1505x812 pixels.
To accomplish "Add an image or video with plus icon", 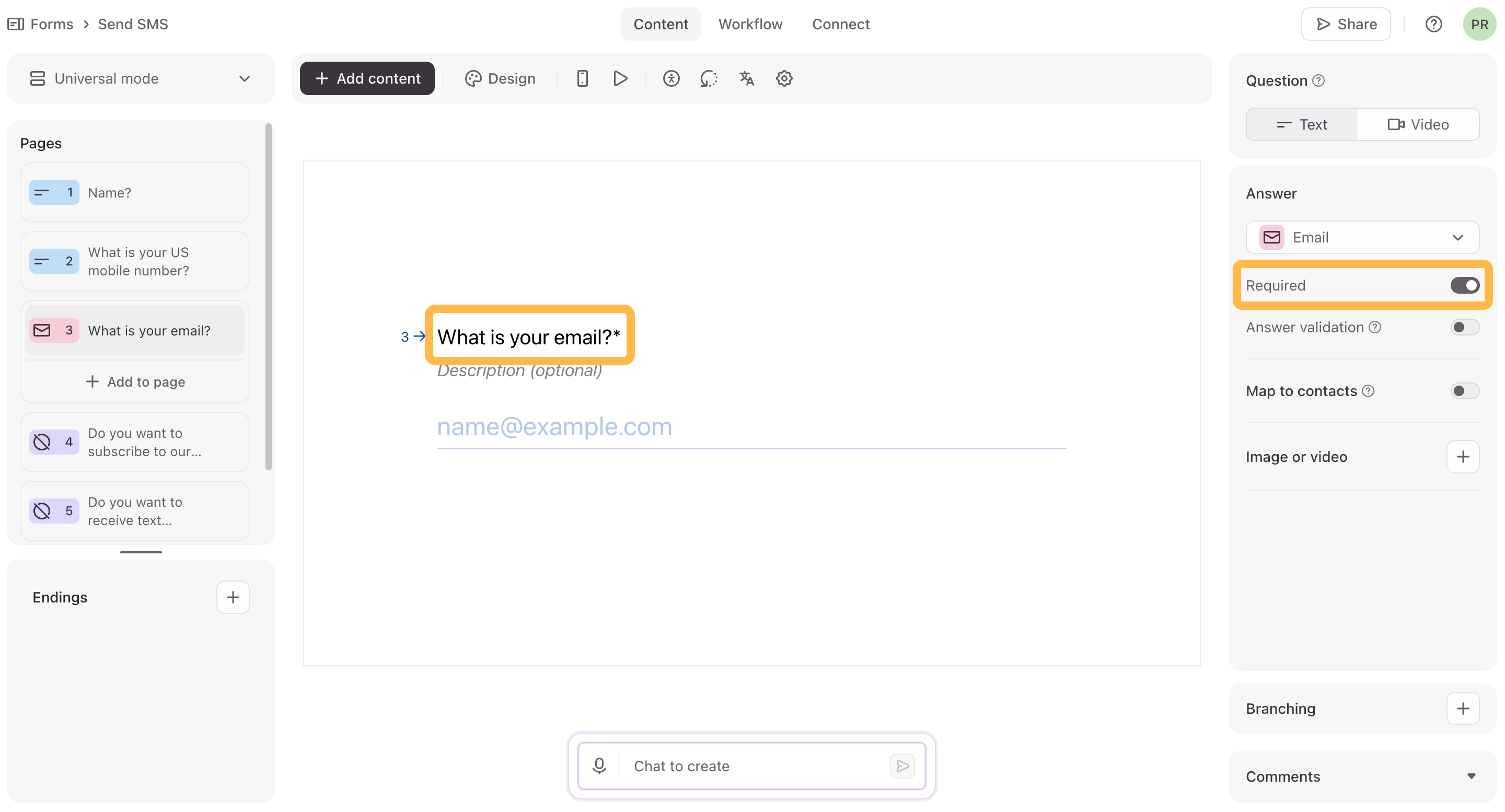I will (x=1462, y=457).
